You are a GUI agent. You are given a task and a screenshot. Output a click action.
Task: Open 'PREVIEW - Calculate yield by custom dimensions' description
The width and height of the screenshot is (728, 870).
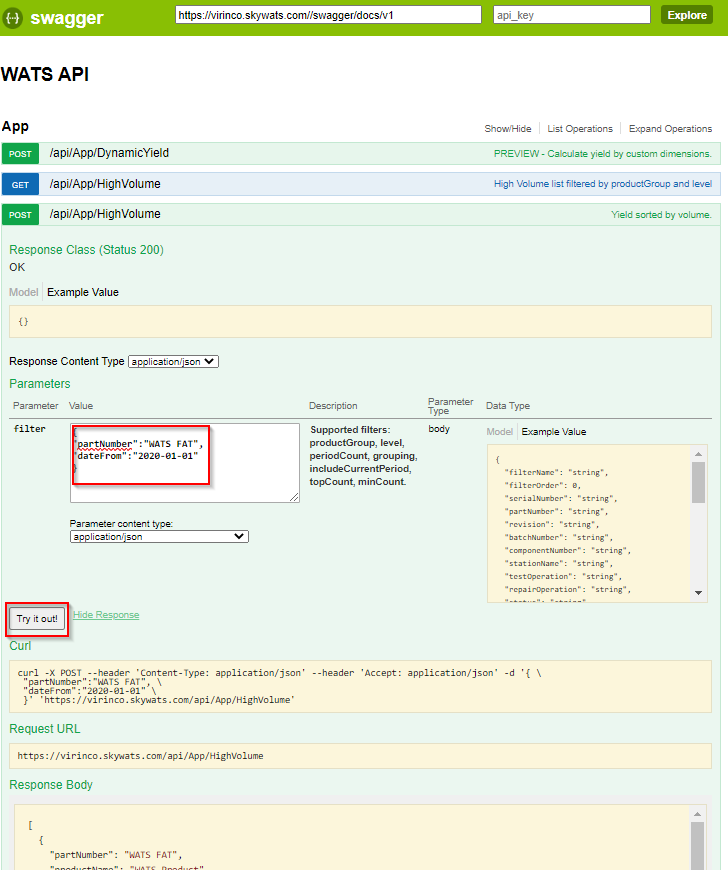603,154
